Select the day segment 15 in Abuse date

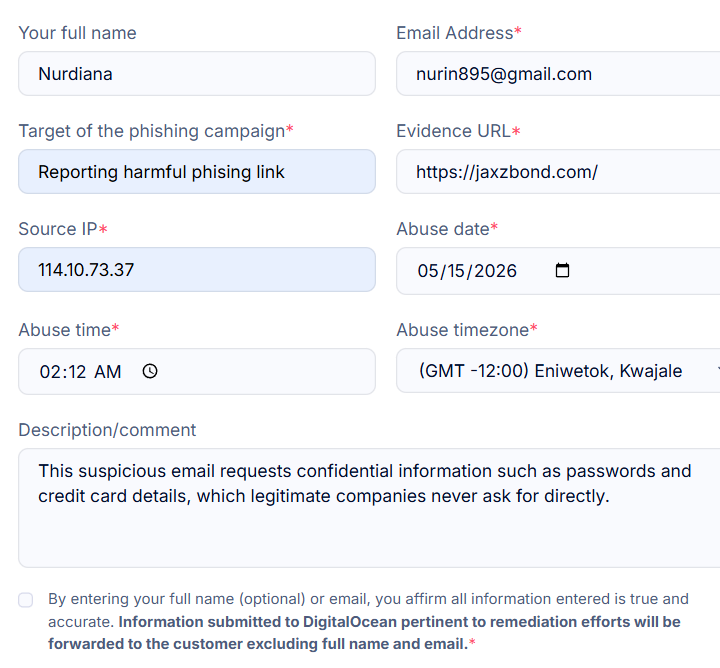click(456, 271)
